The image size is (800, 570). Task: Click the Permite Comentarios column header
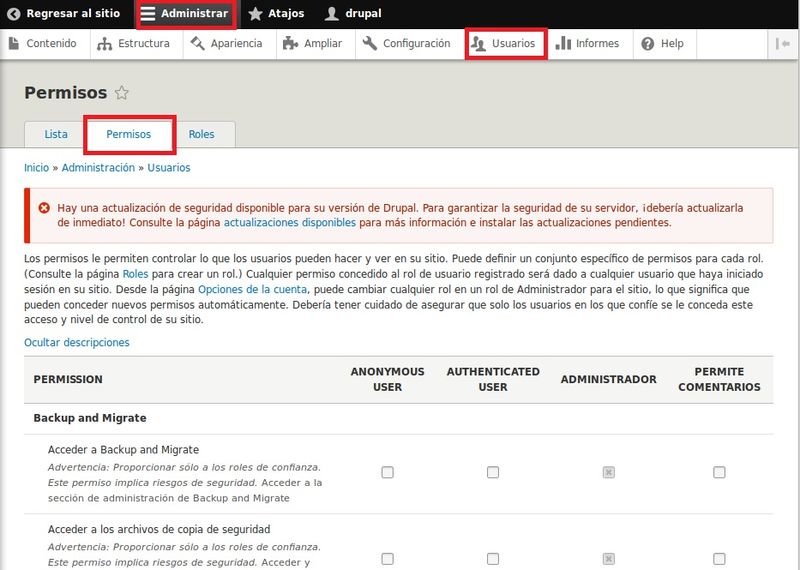click(719, 379)
